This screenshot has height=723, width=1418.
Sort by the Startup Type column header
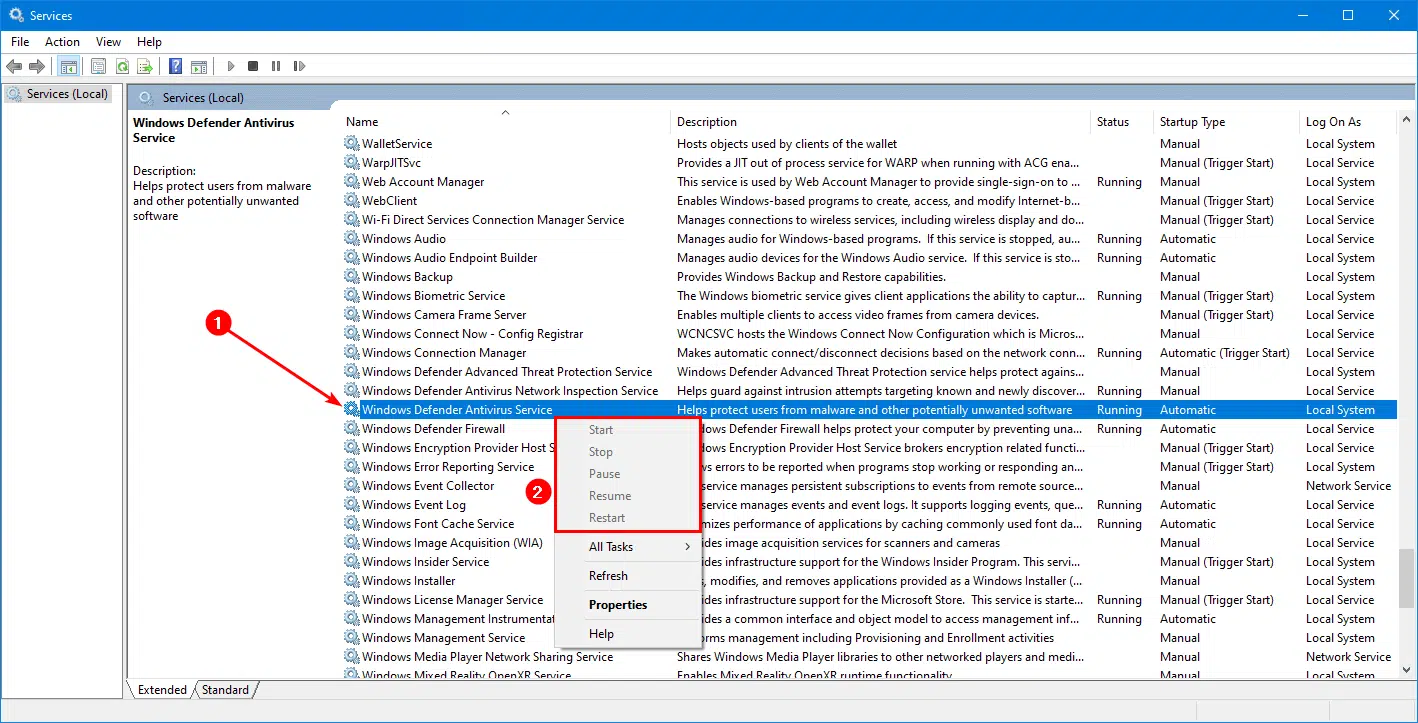(1226, 122)
